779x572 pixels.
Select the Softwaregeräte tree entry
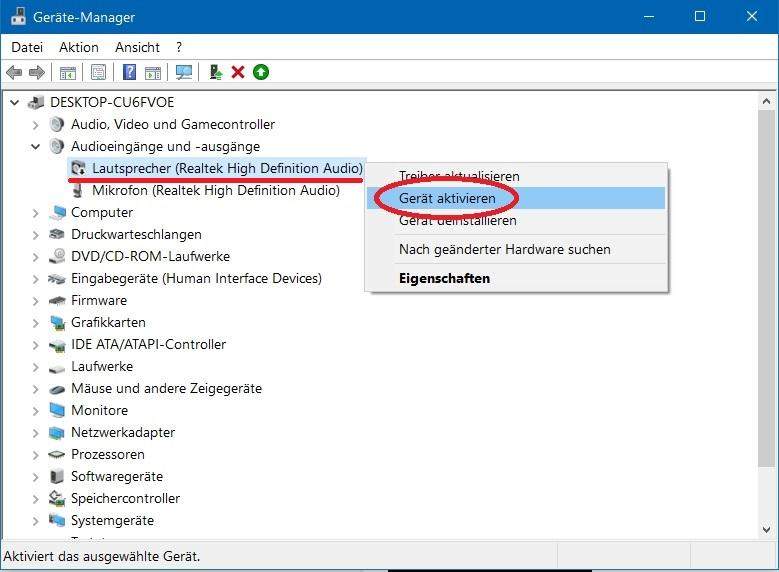pos(117,477)
